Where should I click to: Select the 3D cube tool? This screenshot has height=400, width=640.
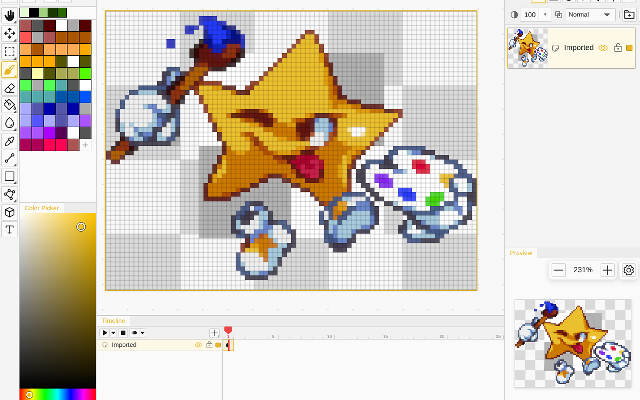pyautogui.click(x=9, y=212)
